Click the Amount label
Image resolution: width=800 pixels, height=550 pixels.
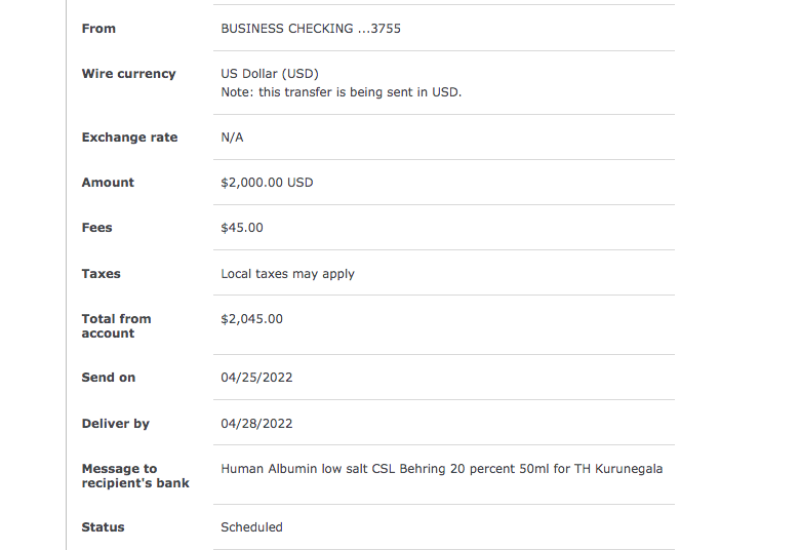pos(107,183)
